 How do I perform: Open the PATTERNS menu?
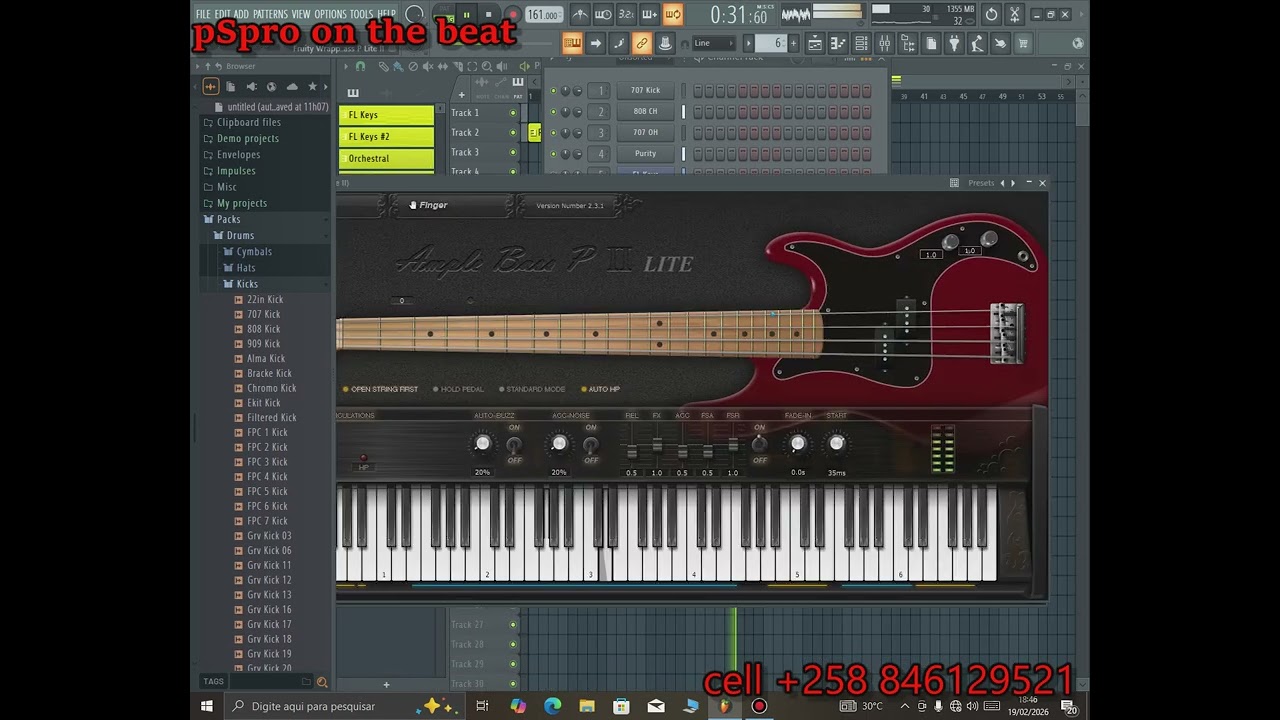[270, 14]
